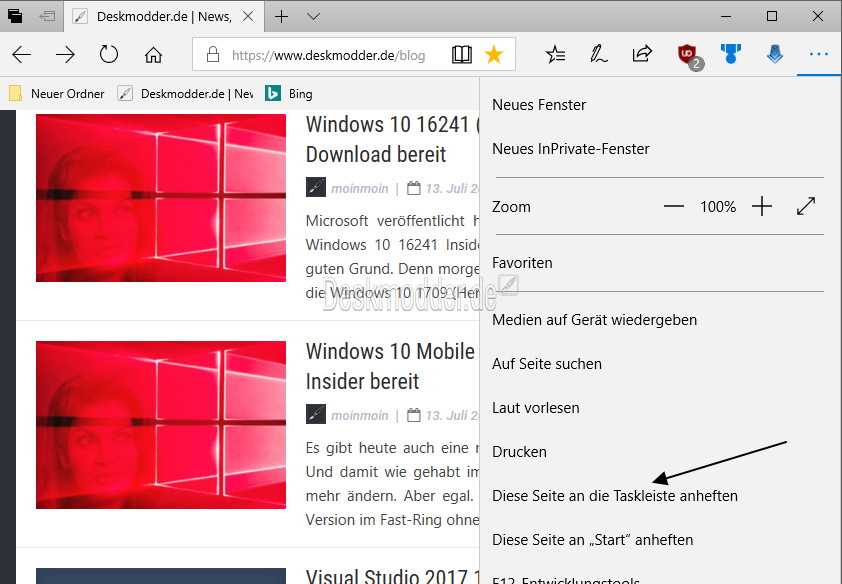The image size is (842, 584).
Task: Click the second article's red thumbnail
Action: 161,425
